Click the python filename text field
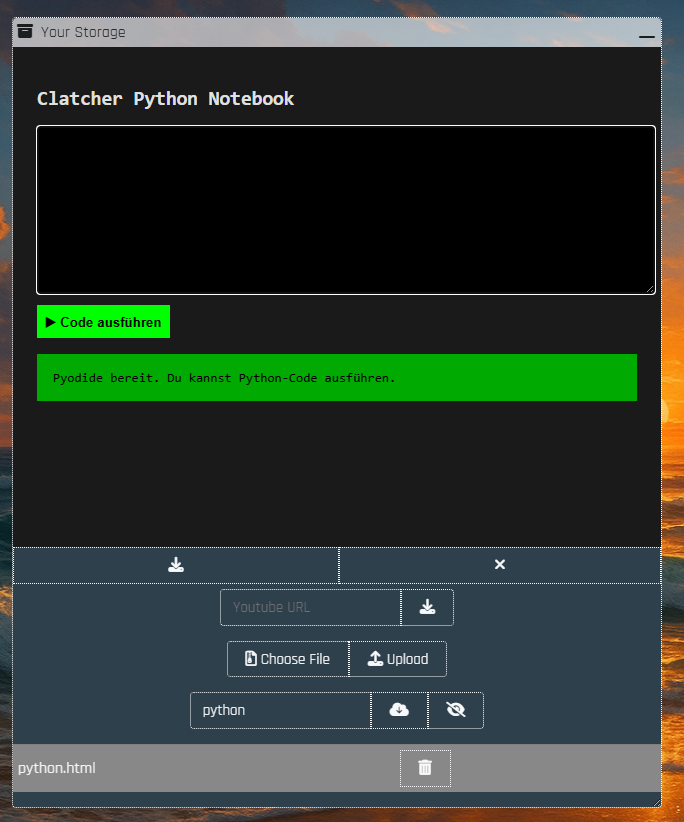This screenshot has width=684, height=822. pos(281,710)
